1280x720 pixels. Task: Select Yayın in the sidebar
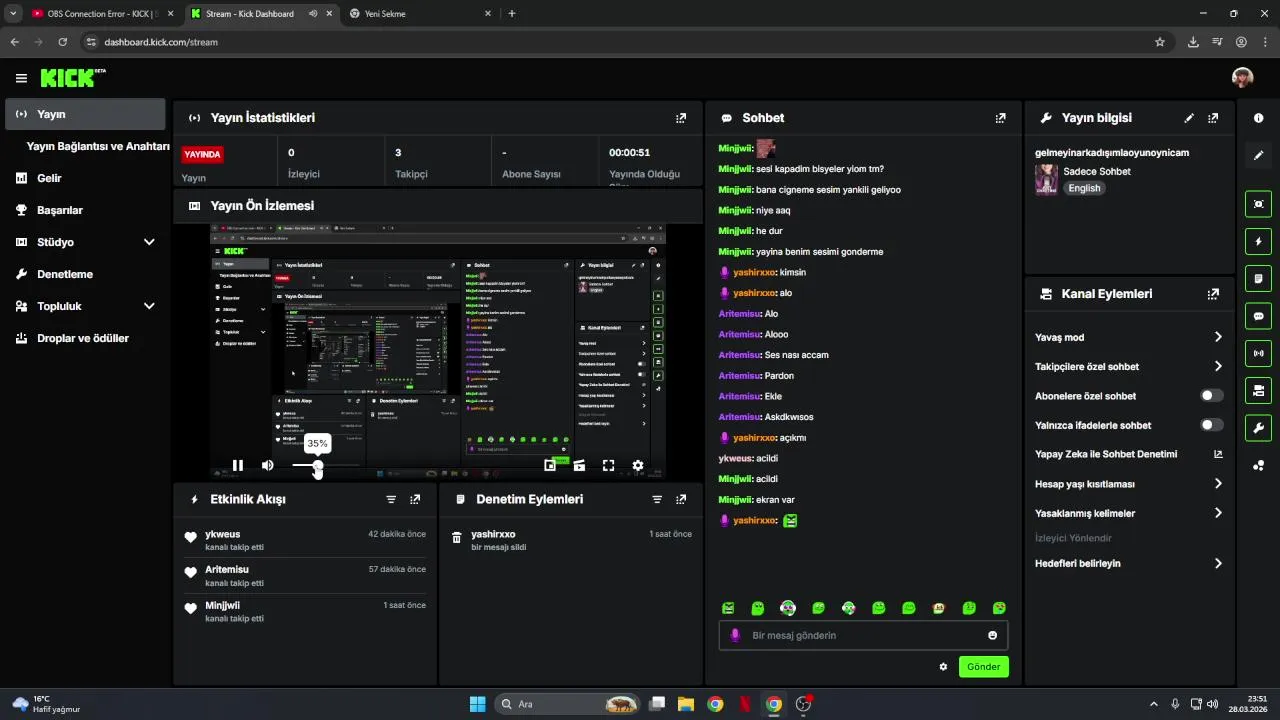click(85, 114)
